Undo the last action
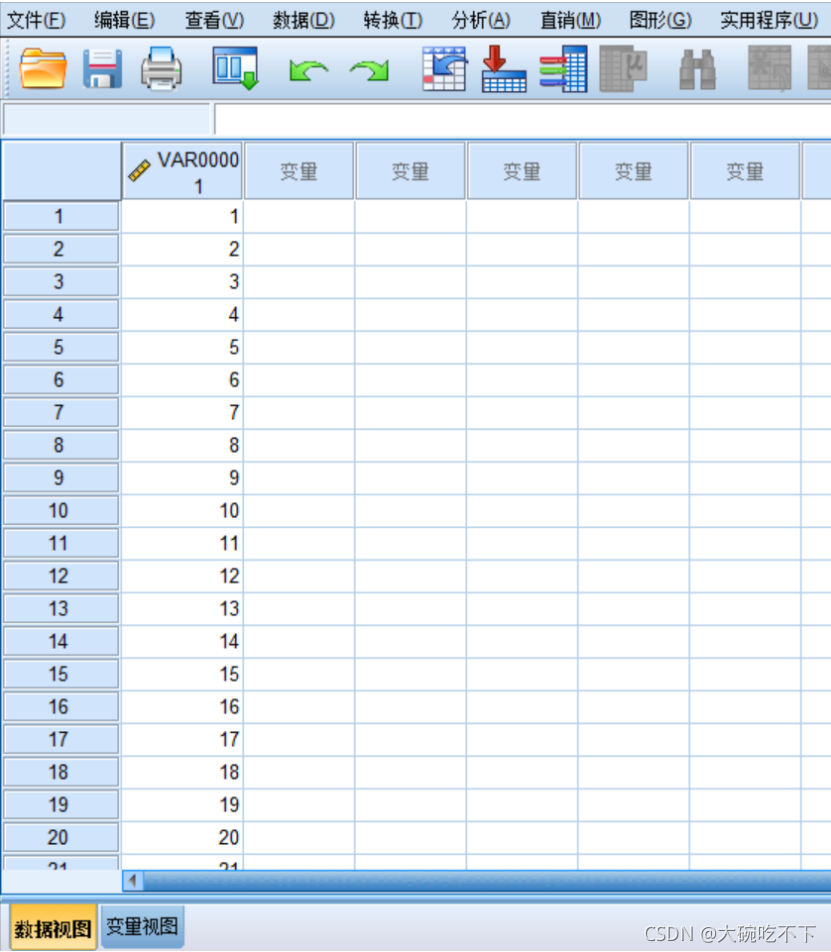Image resolution: width=831 pixels, height=952 pixels. (308, 70)
